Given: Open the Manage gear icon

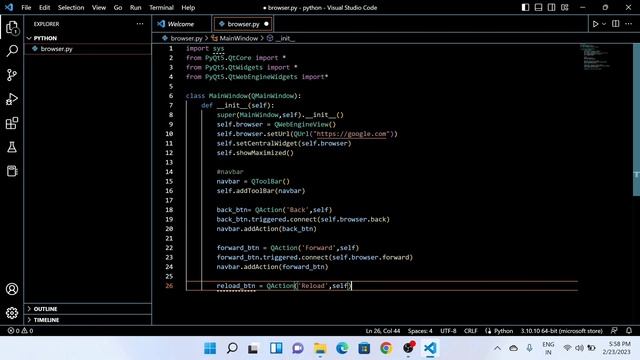Looking at the screenshot, I should tap(12, 313).
